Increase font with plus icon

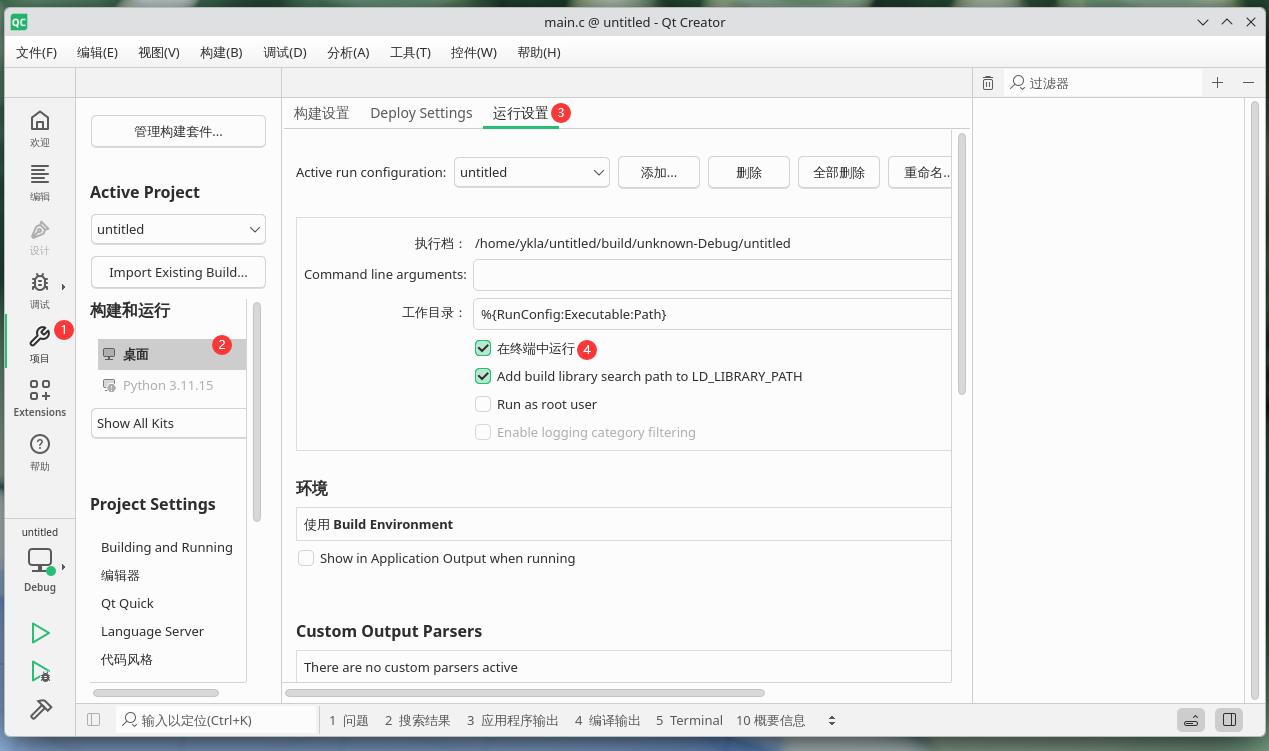[x=1217, y=83]
